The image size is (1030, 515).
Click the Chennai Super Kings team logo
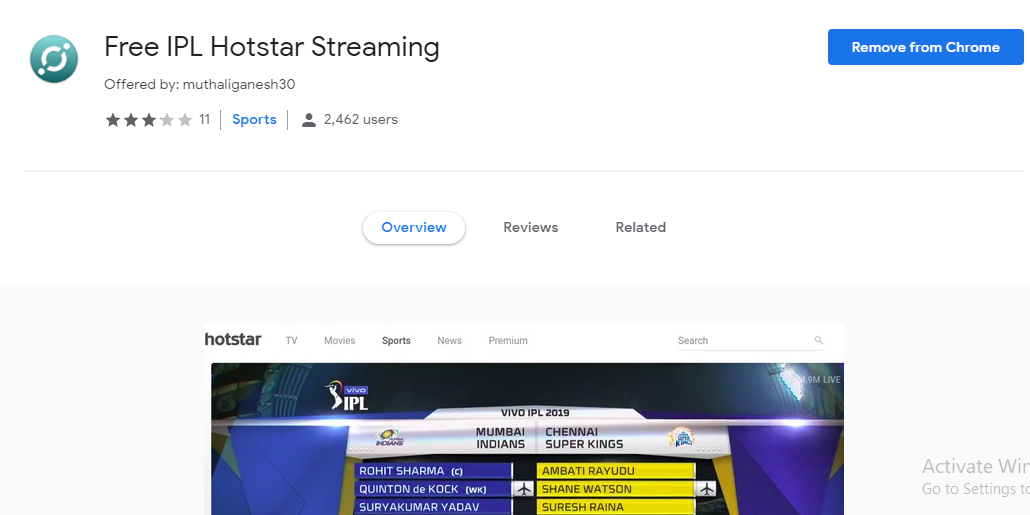point(681,437)
